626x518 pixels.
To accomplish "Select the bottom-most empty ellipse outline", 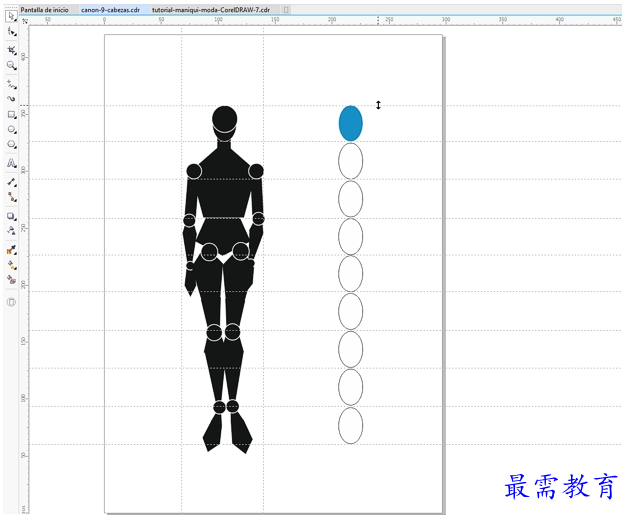I will 351,425.
